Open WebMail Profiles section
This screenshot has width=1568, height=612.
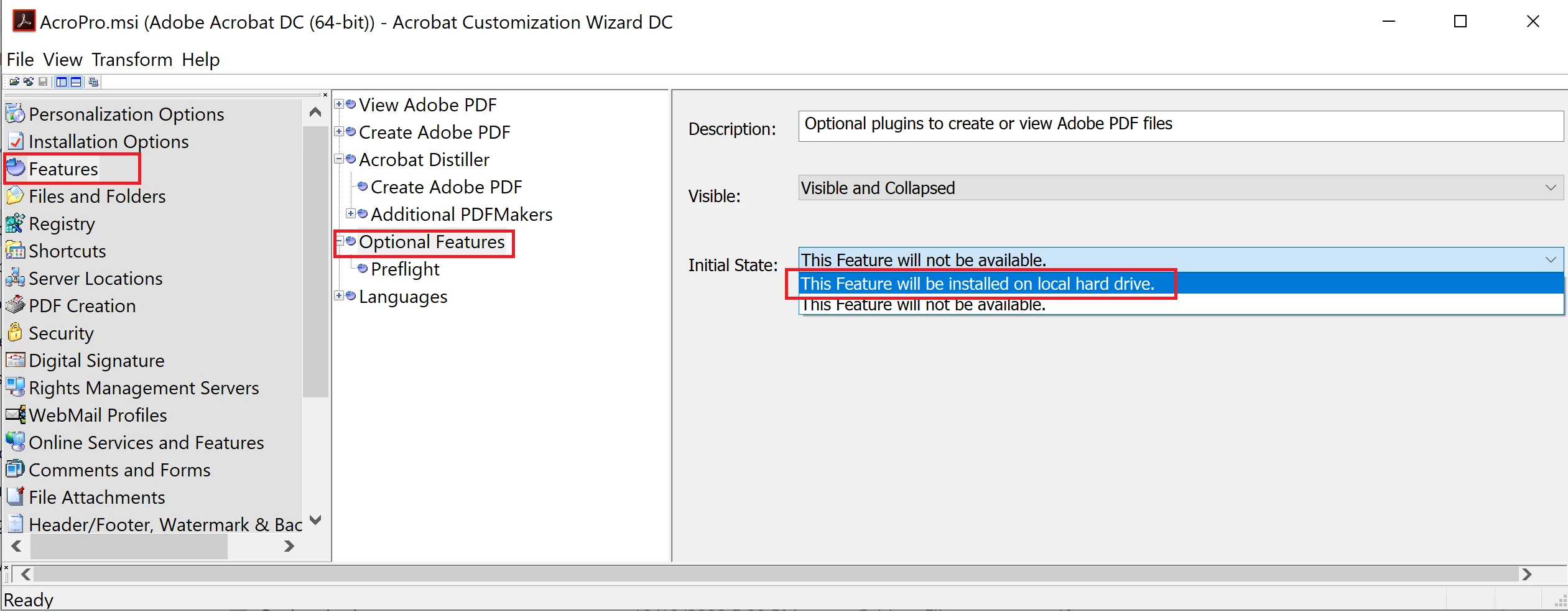click(98, 415)
